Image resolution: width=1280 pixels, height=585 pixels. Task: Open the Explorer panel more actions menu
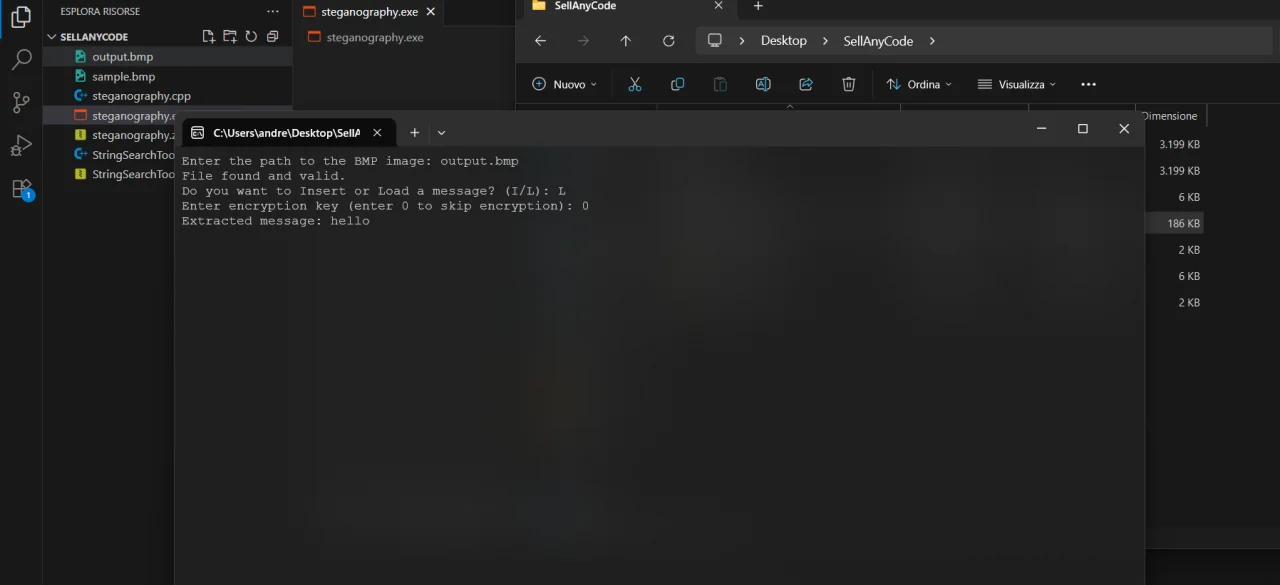pos(273,11)
